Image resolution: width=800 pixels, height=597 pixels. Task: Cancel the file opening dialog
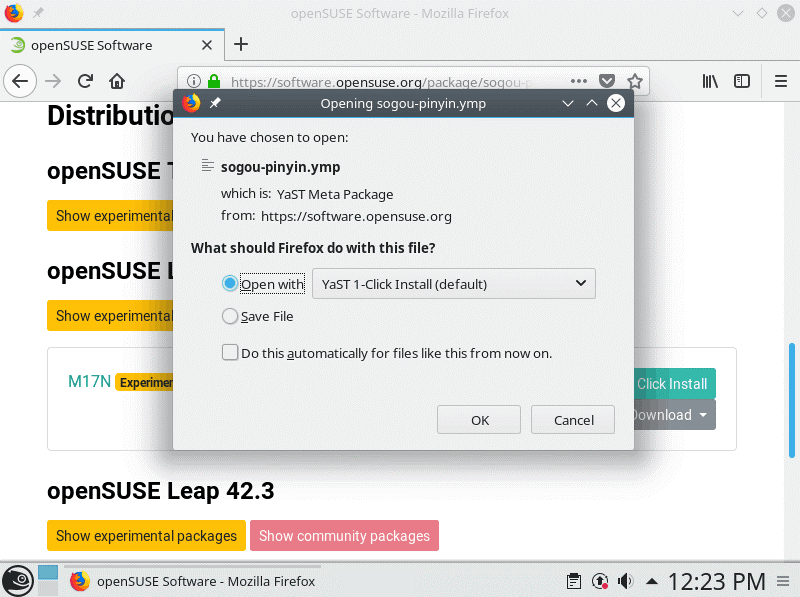click(x=572, y=419)
